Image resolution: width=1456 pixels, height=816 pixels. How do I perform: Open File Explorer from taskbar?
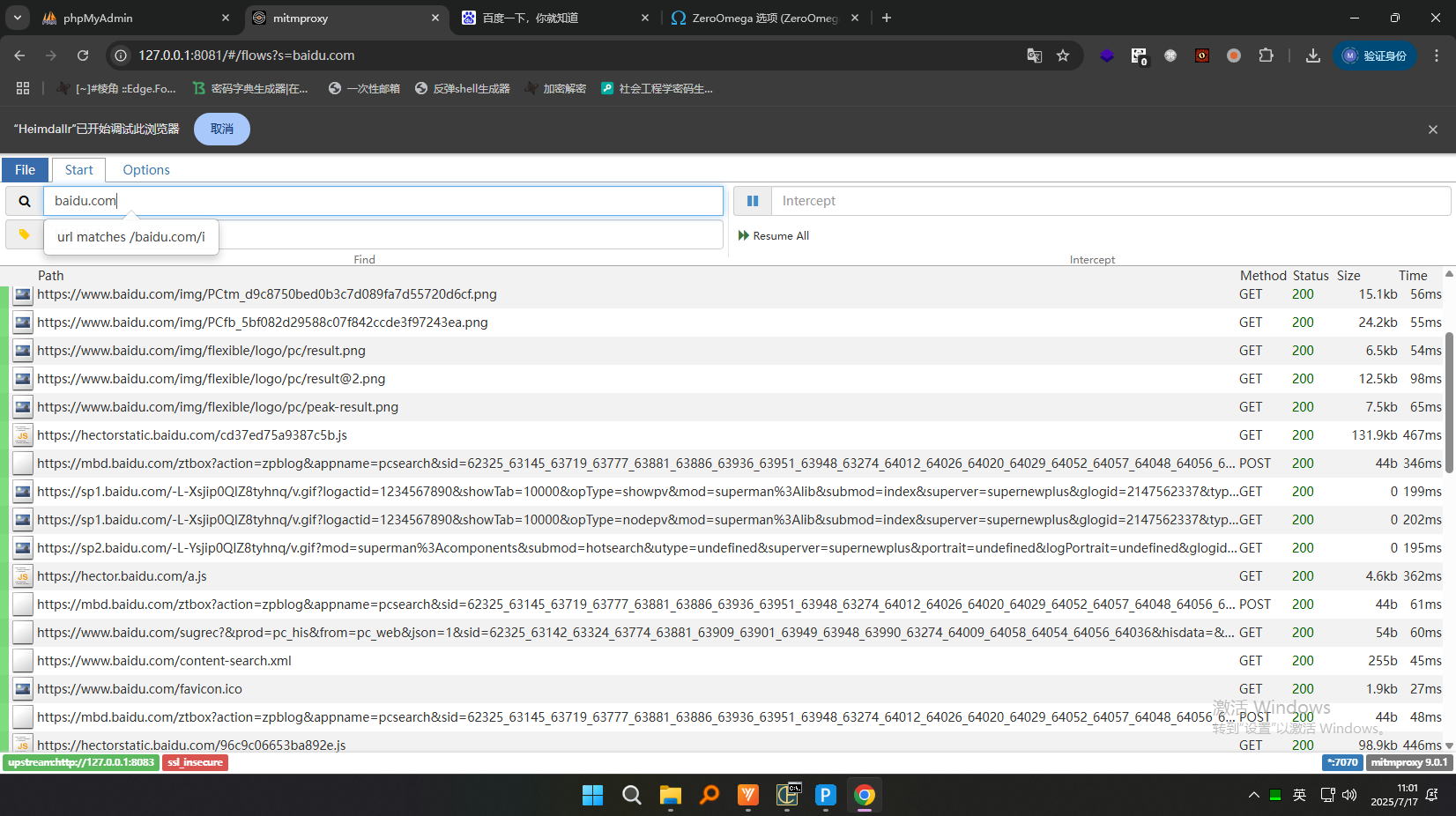(x=671, y=796)
